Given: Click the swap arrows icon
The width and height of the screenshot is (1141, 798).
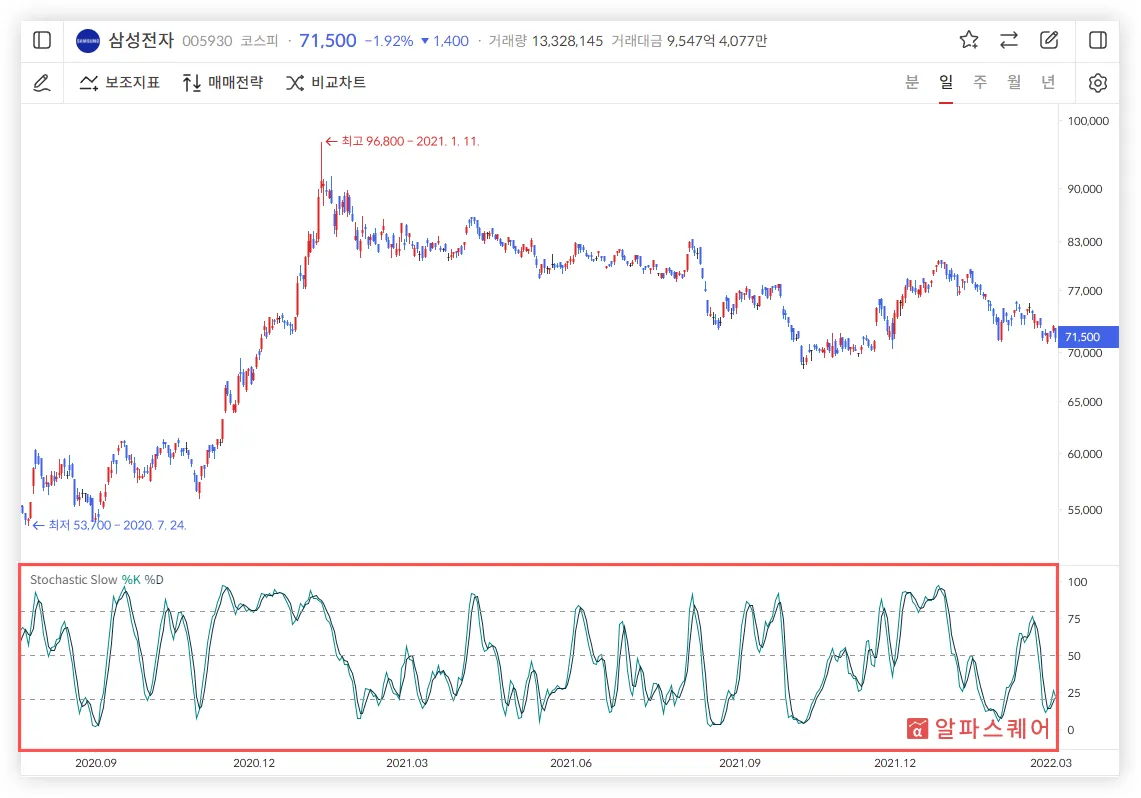Looking at the screenshot, I should 1009,40.
